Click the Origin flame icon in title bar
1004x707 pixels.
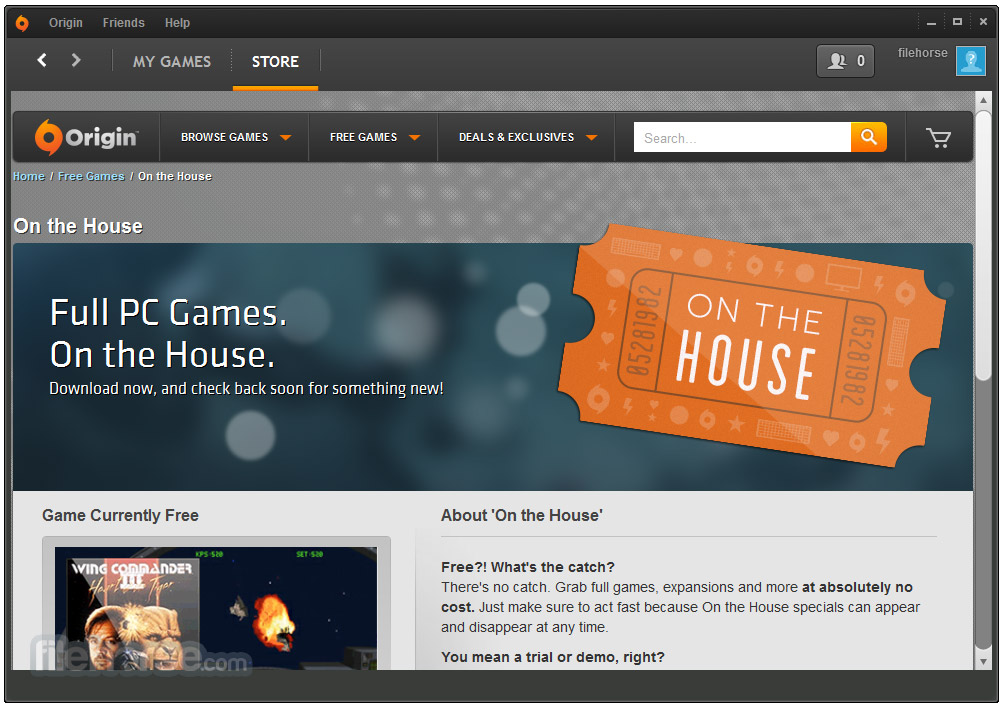pos(22,23)
